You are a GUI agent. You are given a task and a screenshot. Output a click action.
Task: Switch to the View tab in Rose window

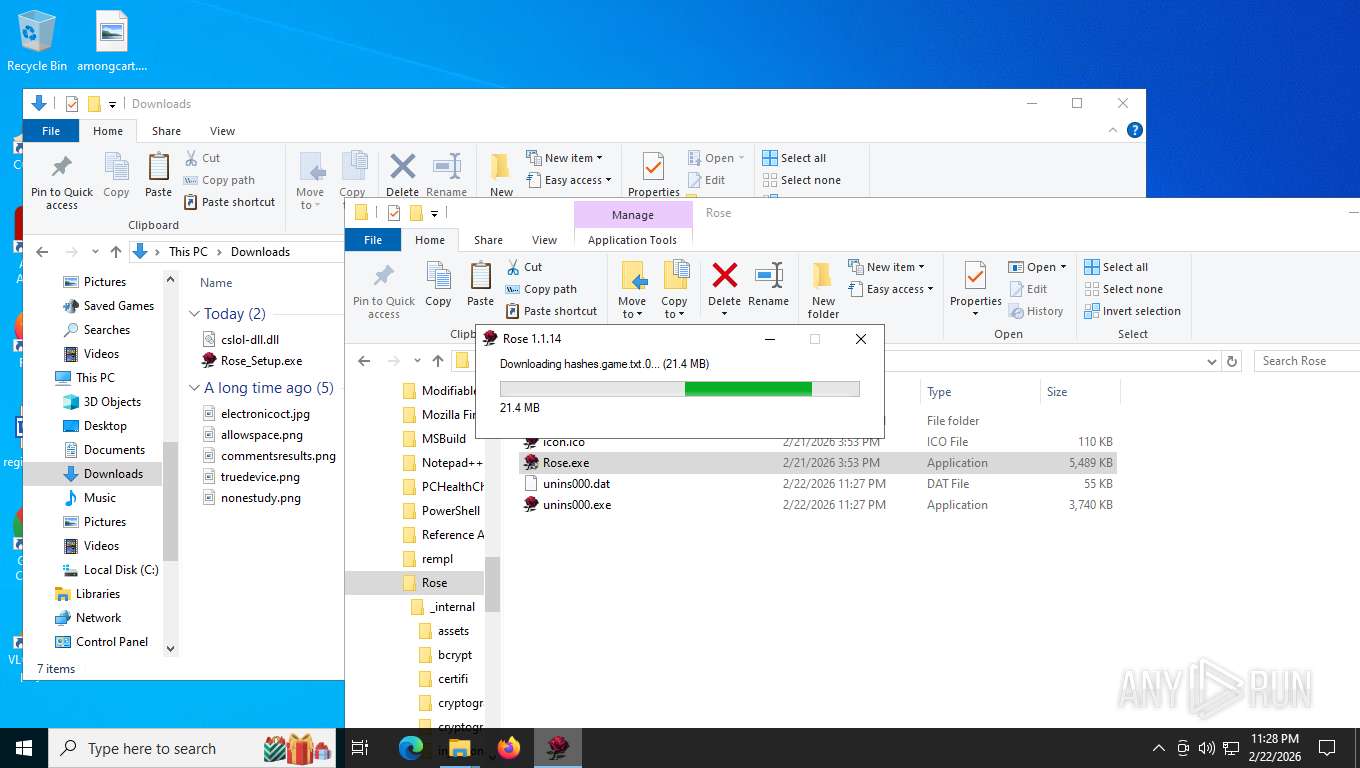(x=544, y=240)
